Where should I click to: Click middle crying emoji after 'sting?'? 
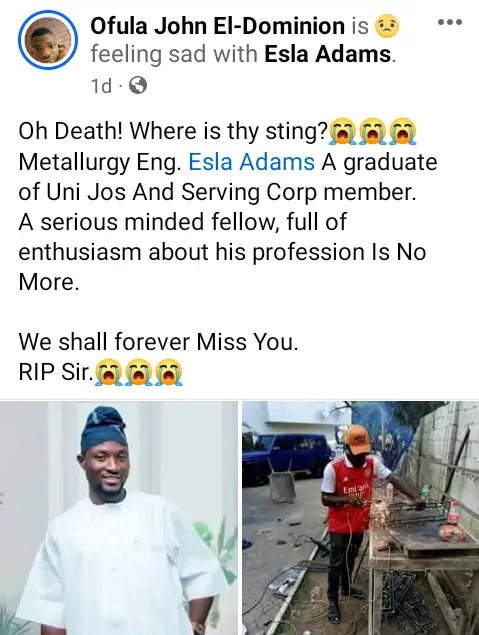[373, 133]
